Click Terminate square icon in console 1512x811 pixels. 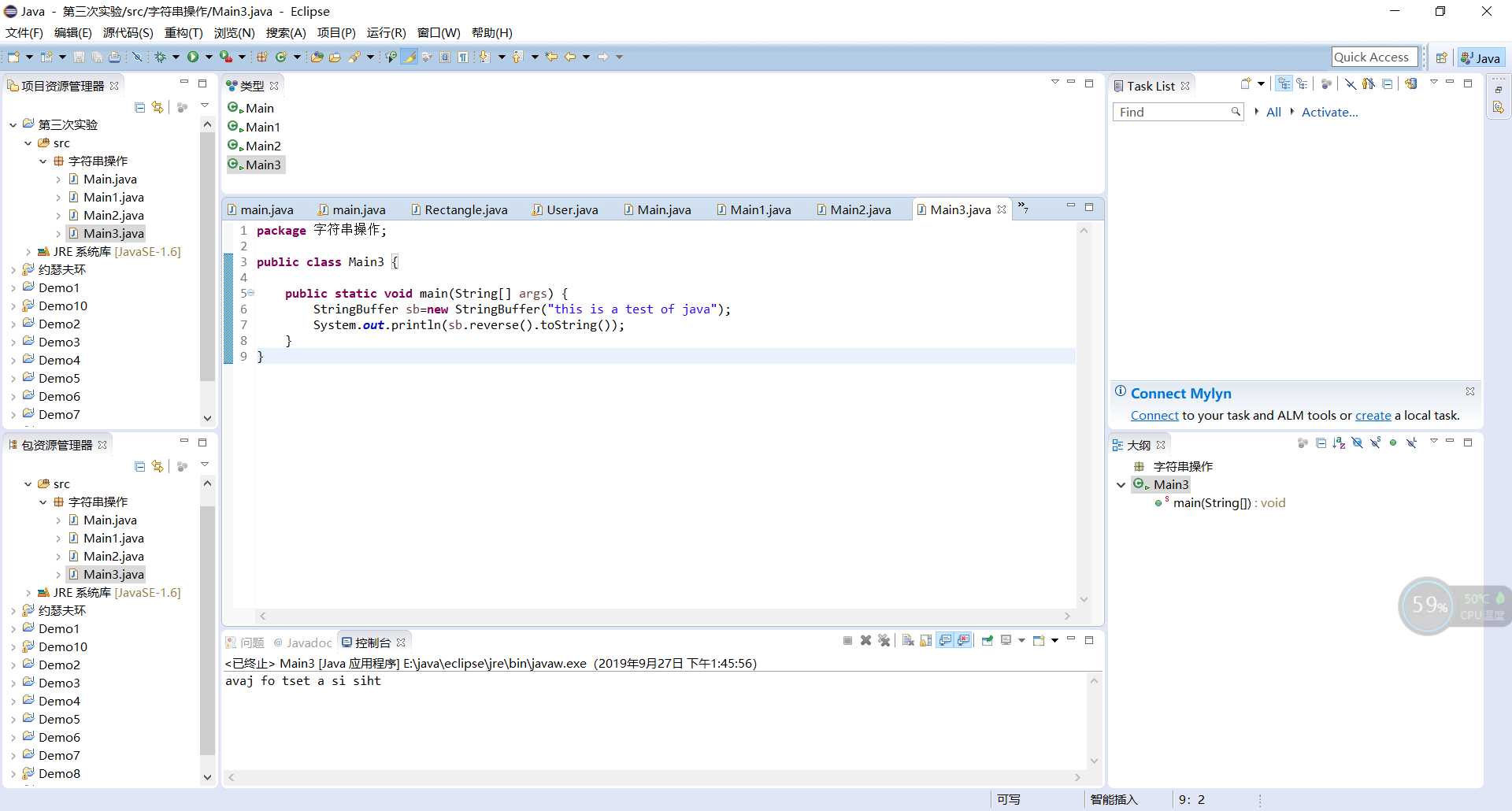click(848, 641)
